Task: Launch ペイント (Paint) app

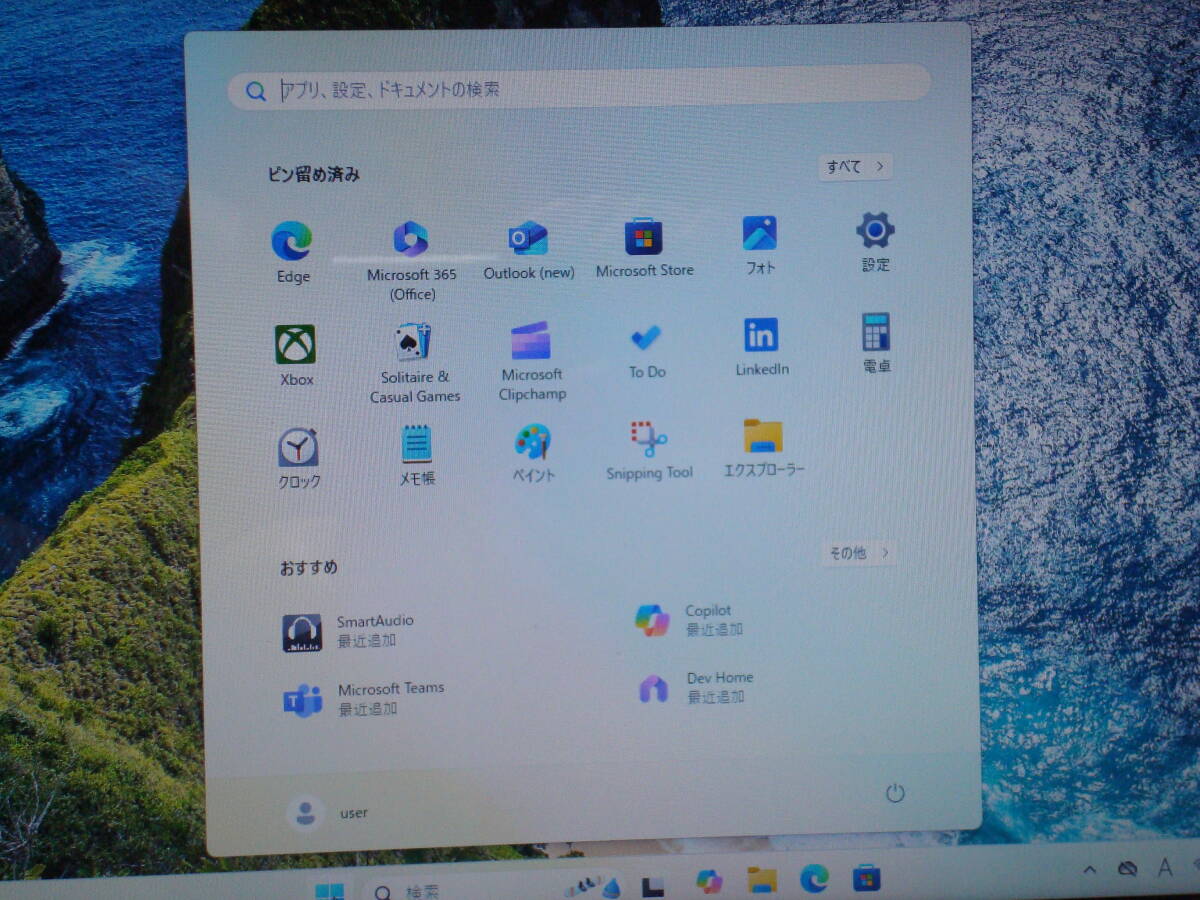Action: tap(533, 453)
